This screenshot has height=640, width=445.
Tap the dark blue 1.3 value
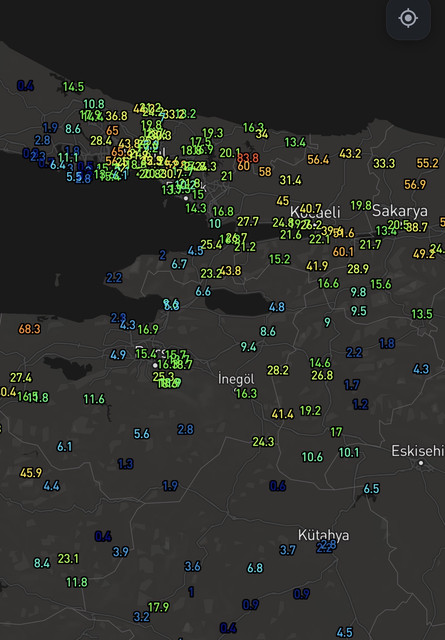click(125, 464)
